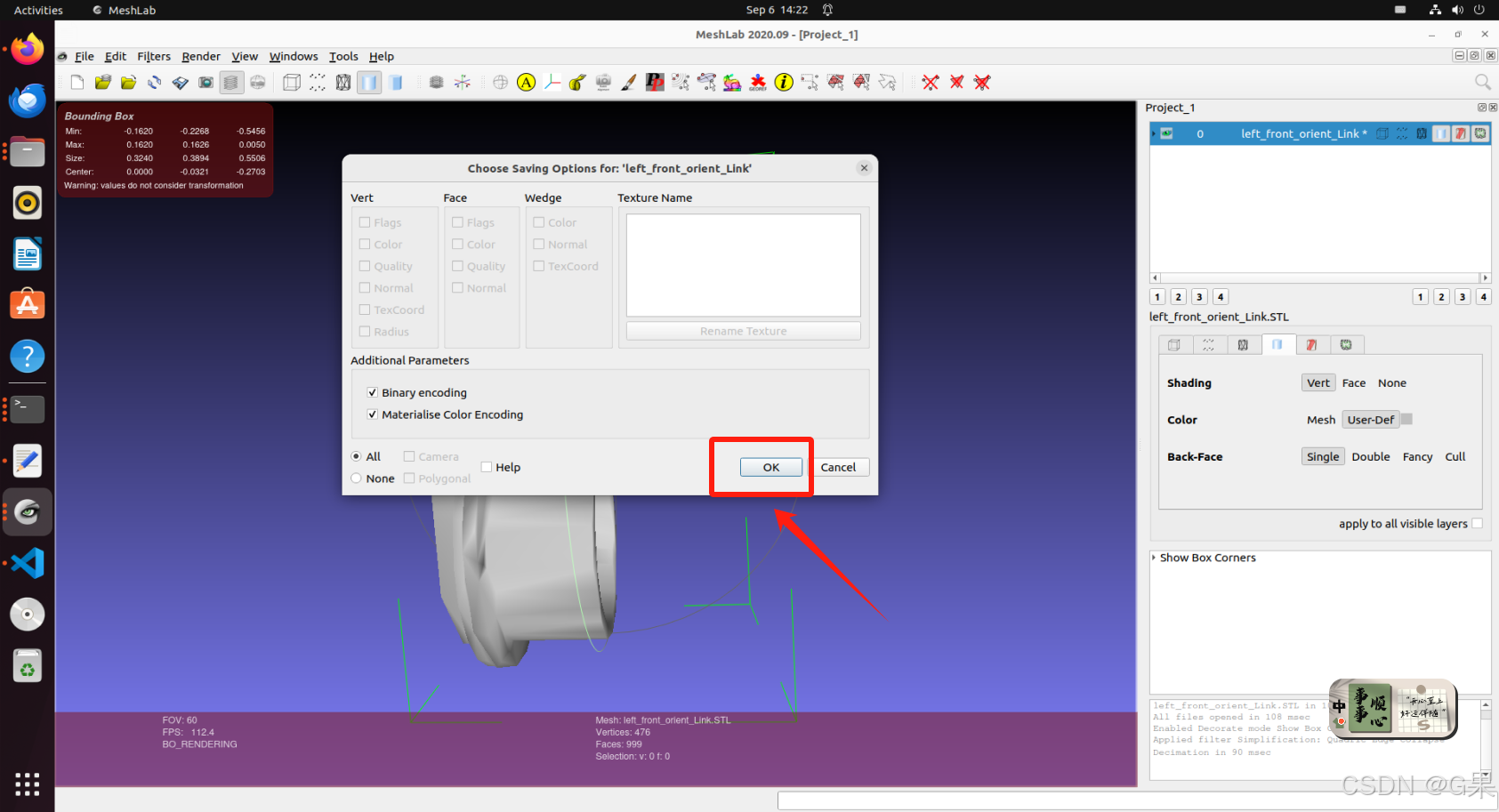1499x812 pixels.
Task: Click the first red delete icon
Action: tap(931, 83)
